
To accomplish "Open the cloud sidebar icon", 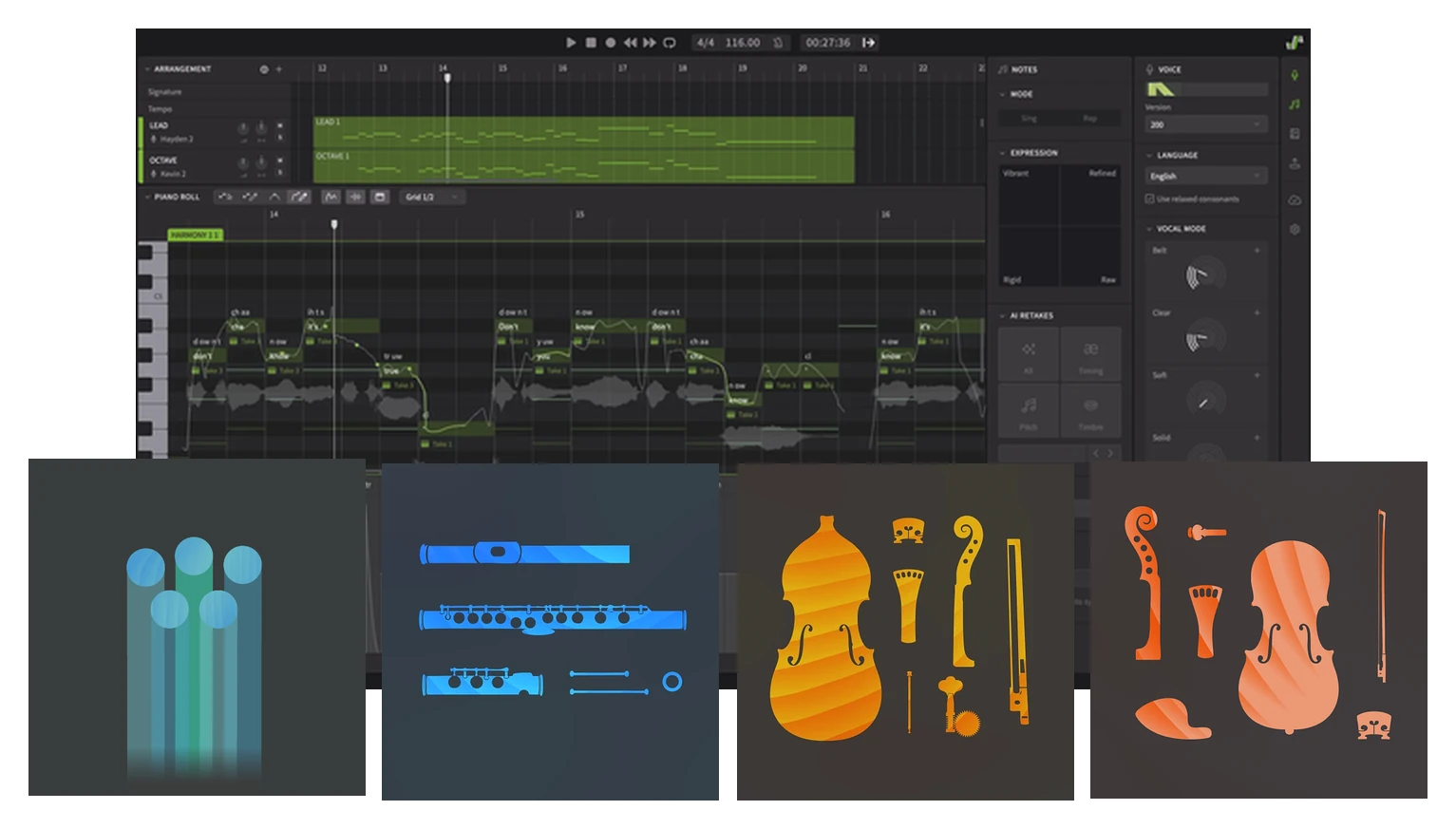I will [1295, 200].
